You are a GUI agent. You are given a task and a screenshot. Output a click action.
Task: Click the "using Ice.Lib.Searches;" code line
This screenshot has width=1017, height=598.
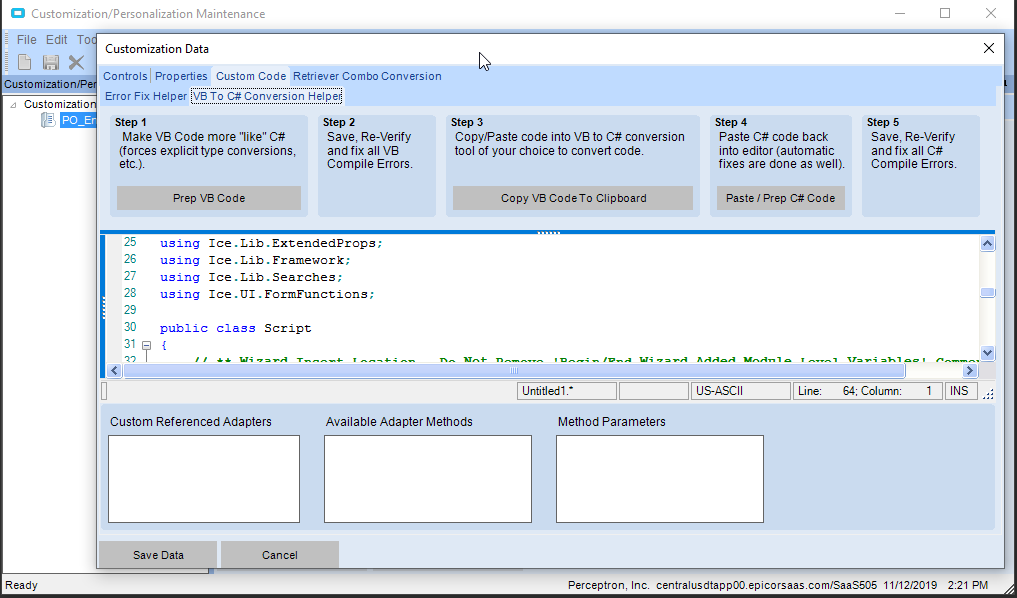(x=251, y=277)
